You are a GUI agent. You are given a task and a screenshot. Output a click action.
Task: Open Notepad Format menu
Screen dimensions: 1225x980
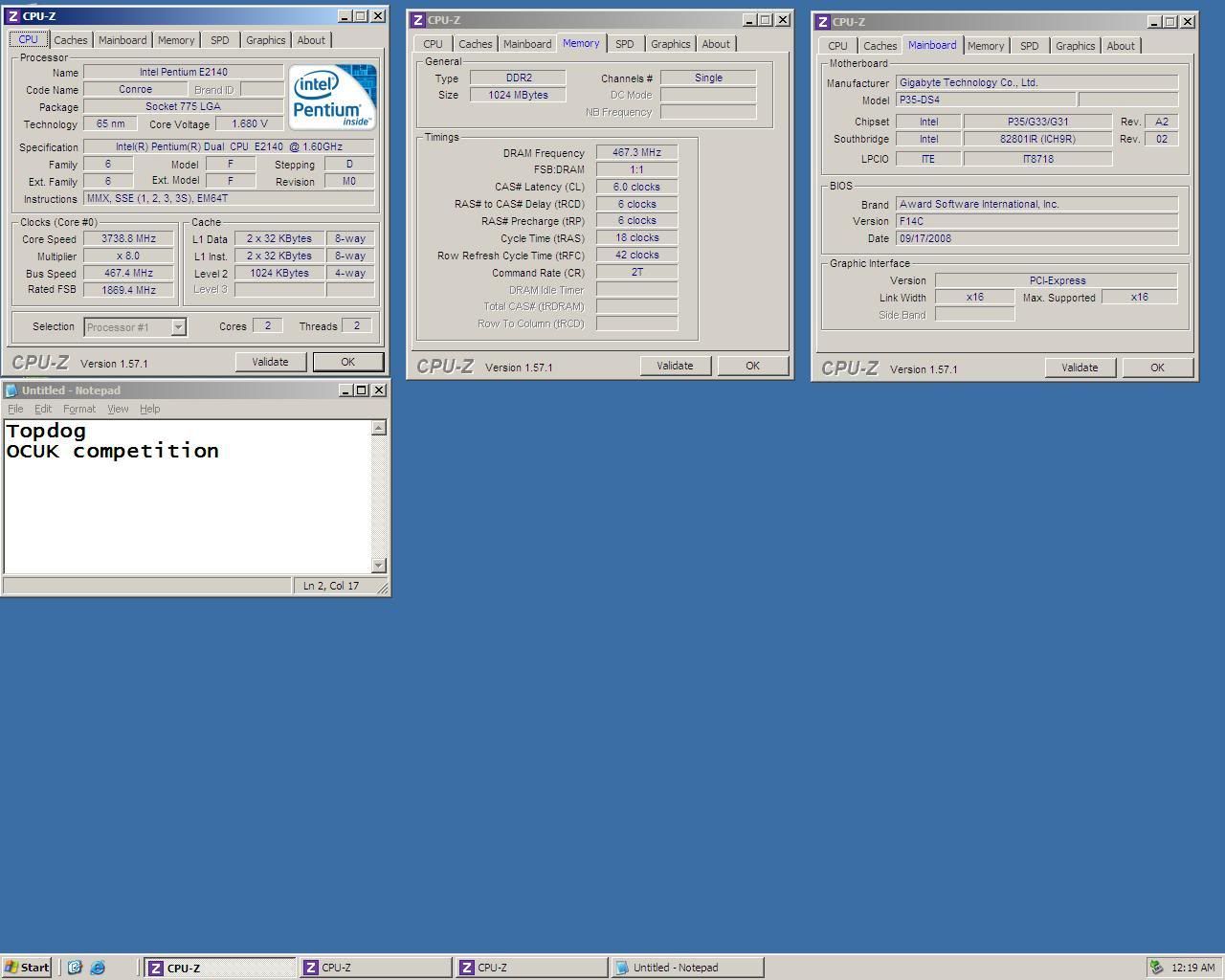79,409
